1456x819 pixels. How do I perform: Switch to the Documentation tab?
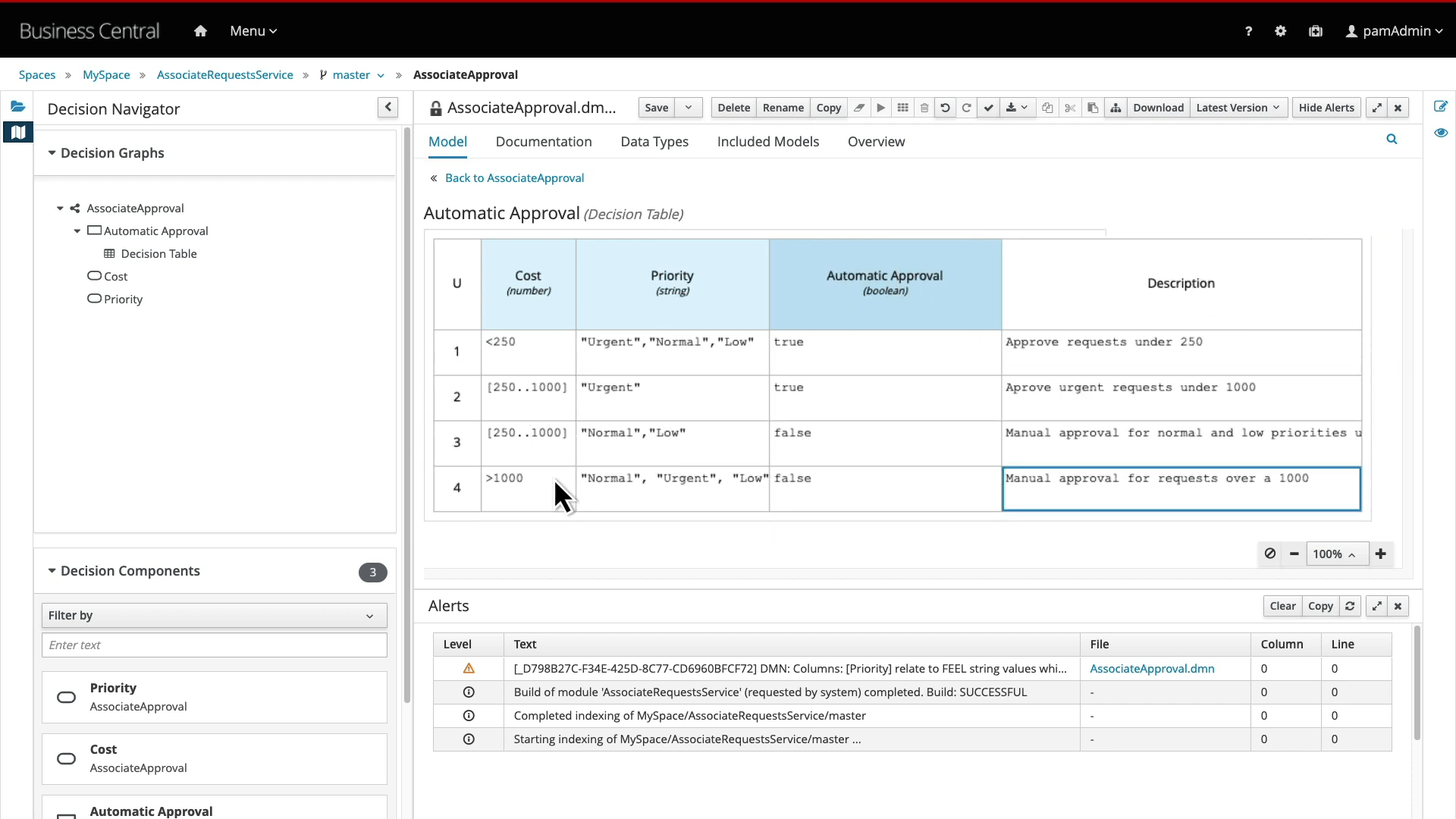[x=544, y=142]
